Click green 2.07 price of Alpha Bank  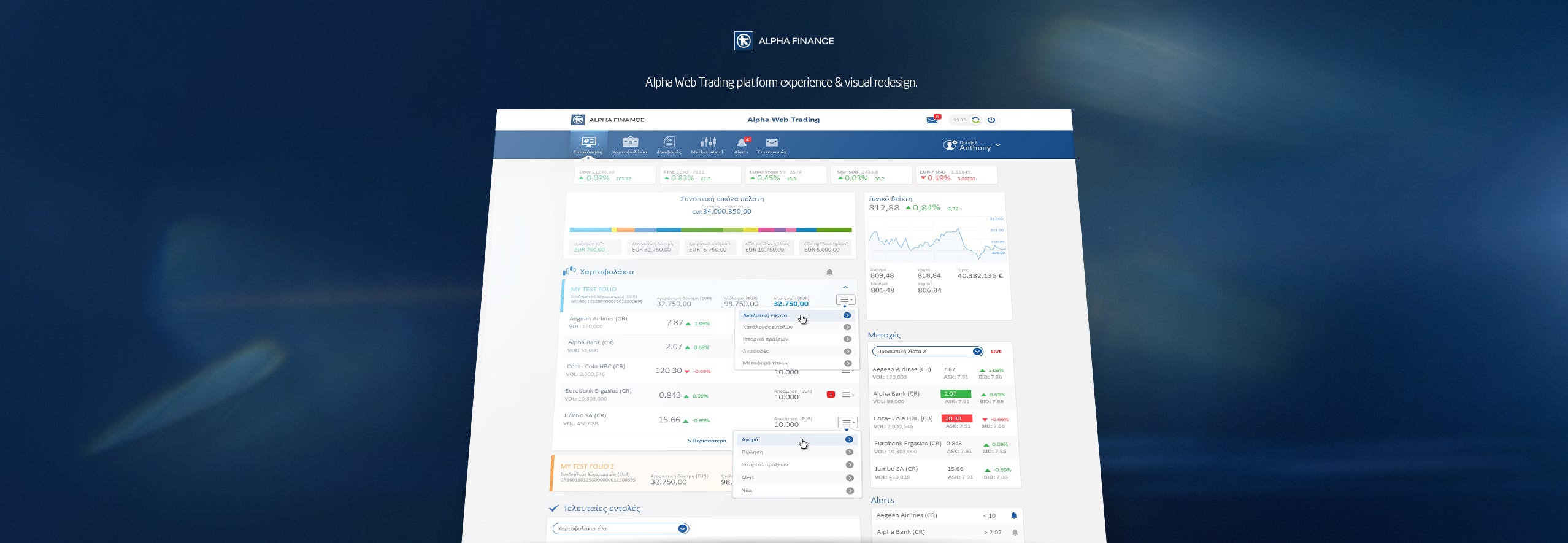pyautogui.click(x=956, y=394)
